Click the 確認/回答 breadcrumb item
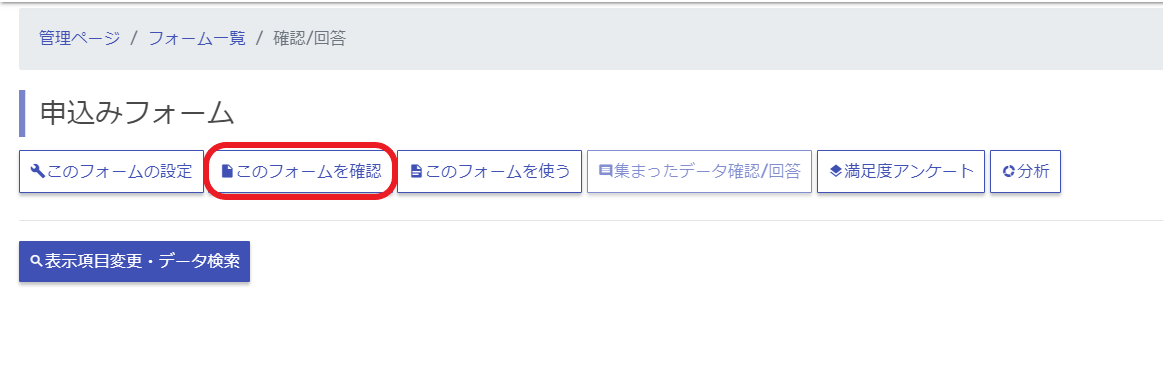Image resolution: width=1163 pixels, height=372 pixels. pos(310,39)
